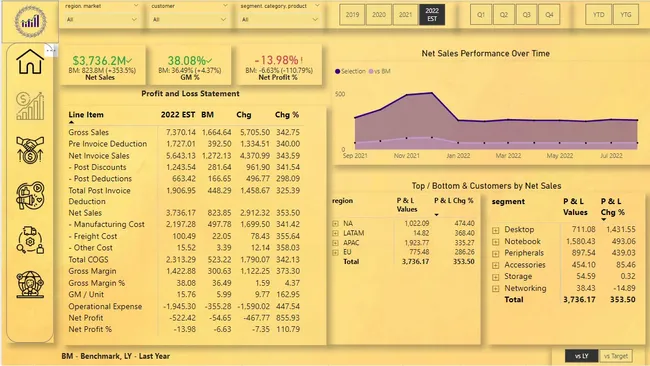Viewport: 650px width, 366px height.
Task: Toggle the YTG filter
Action: pyautogui.click(x=626, y=15)
